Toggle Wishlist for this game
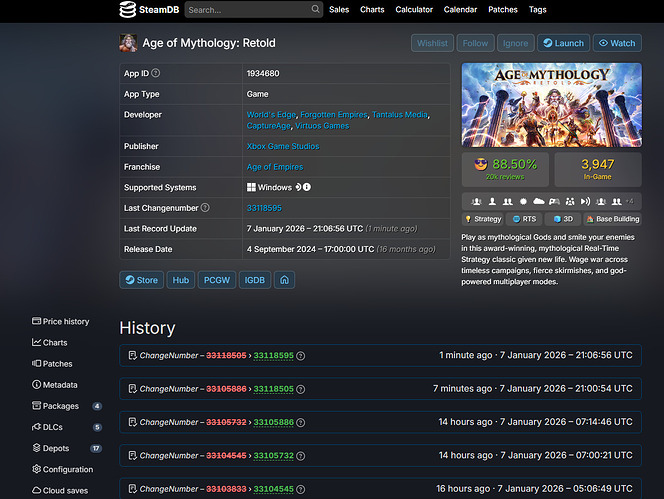This screenshot has width=664, height=499. (432, 43)
